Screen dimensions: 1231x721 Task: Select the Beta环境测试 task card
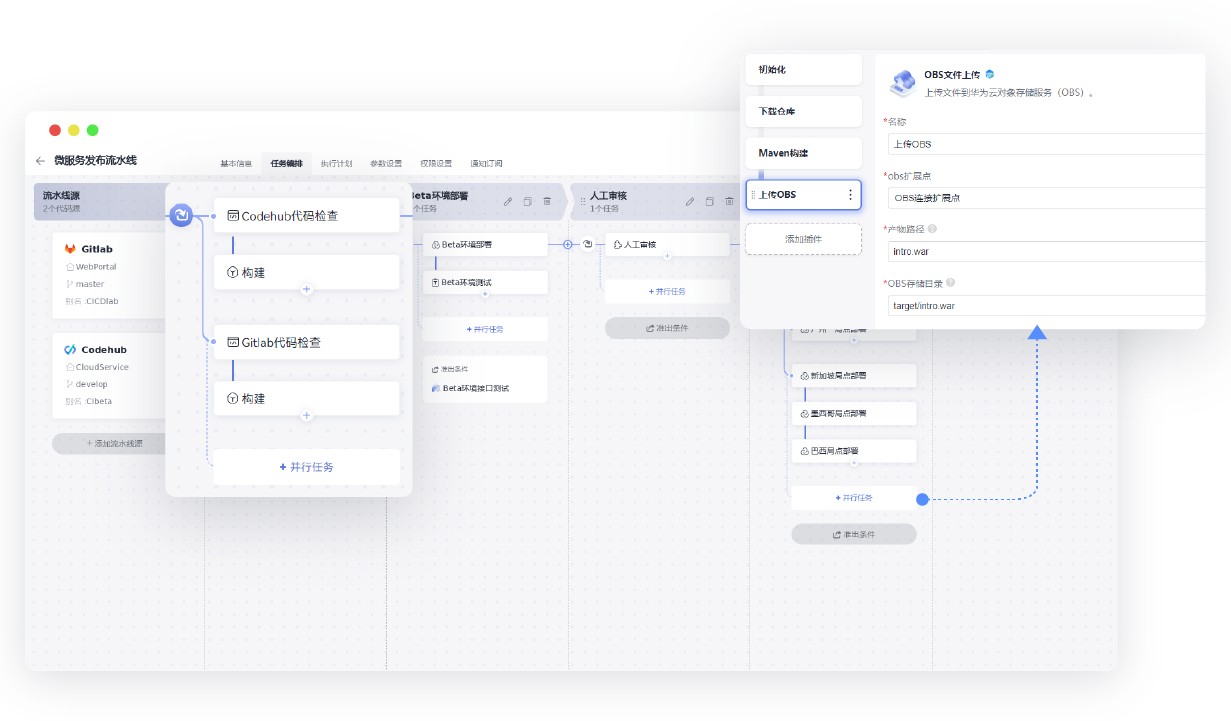(485, 282)
